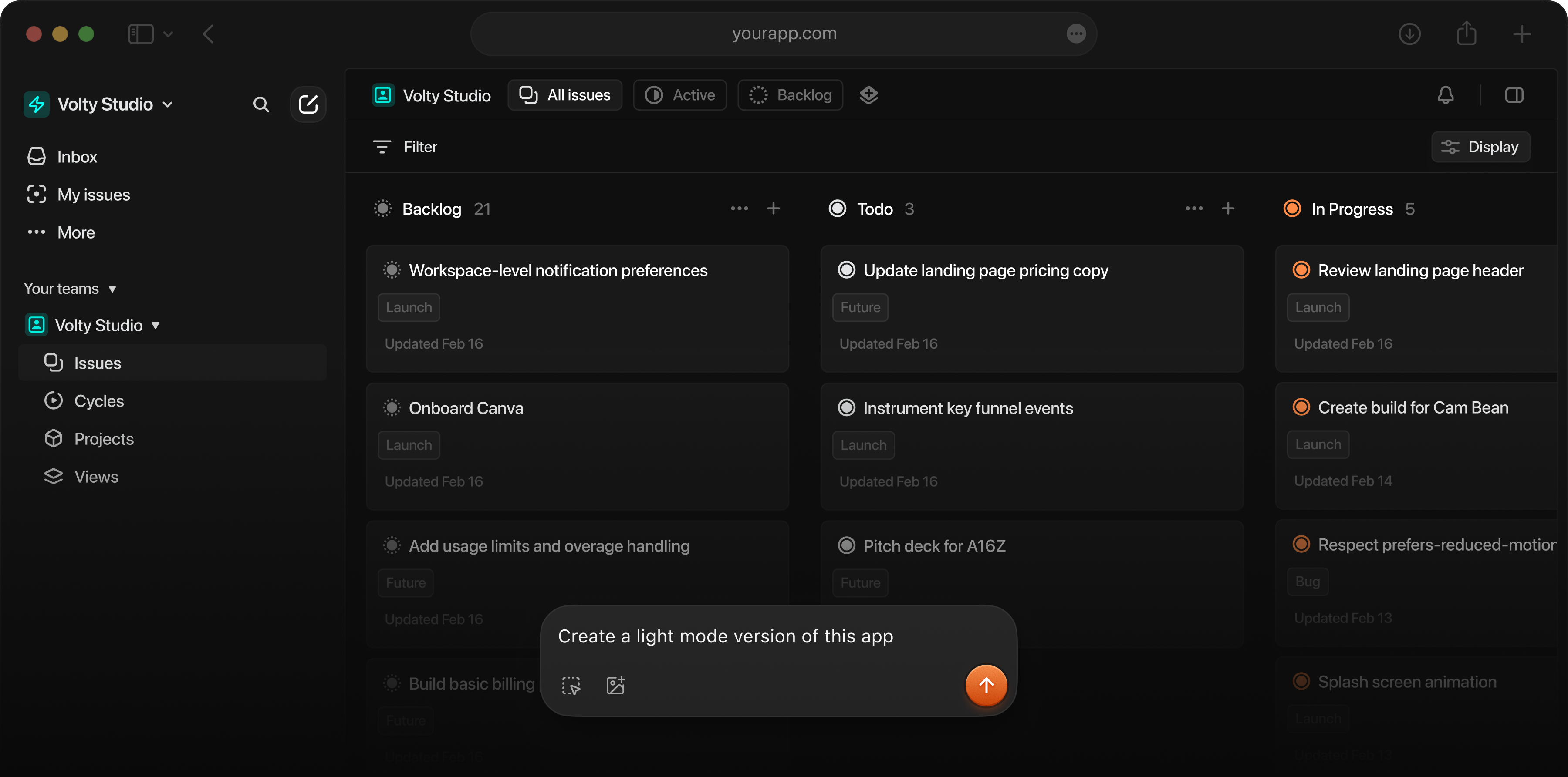Click the select element cursor icon
1568x777 pixels.
tap(571, 685)
